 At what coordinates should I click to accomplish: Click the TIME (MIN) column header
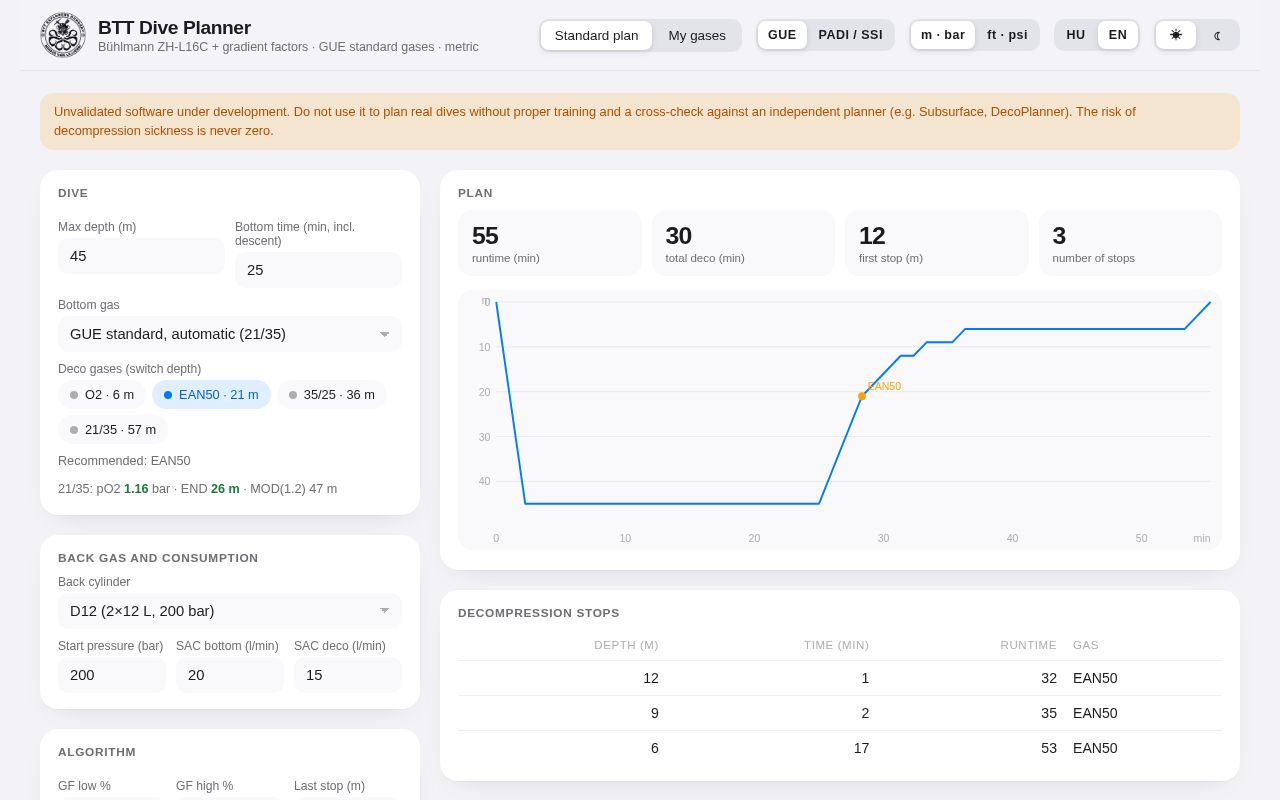coord(836,645)
